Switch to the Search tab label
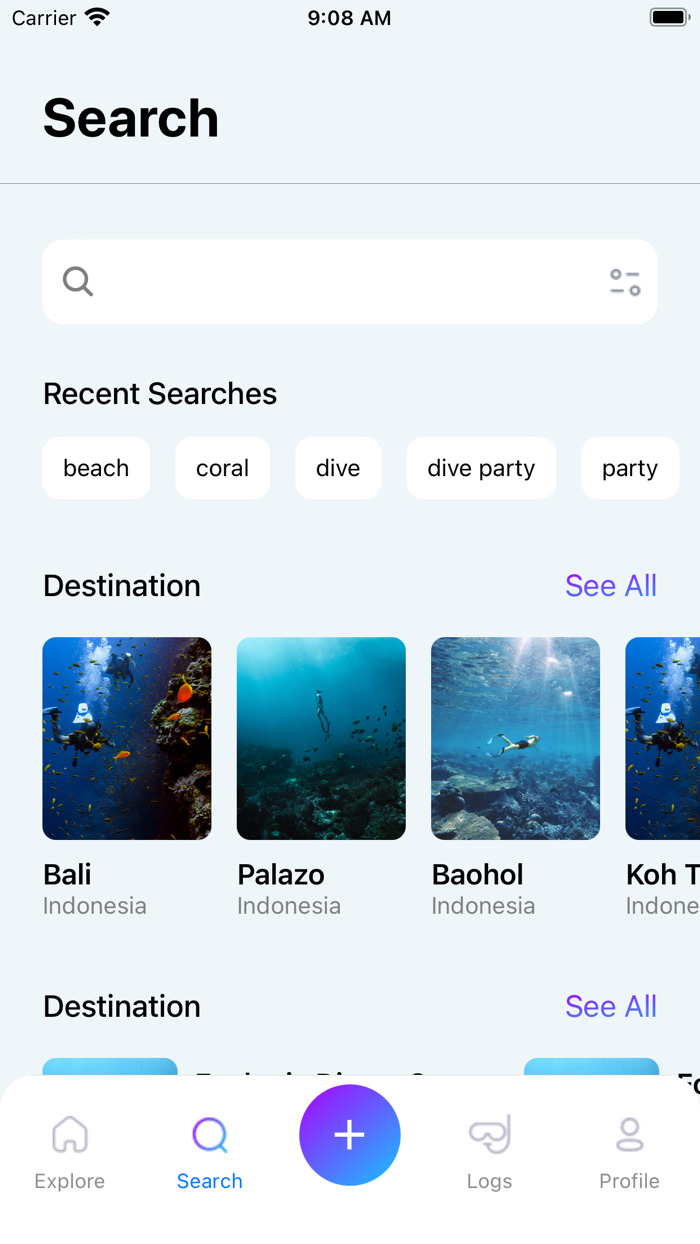 click(x=209, y=1181)
